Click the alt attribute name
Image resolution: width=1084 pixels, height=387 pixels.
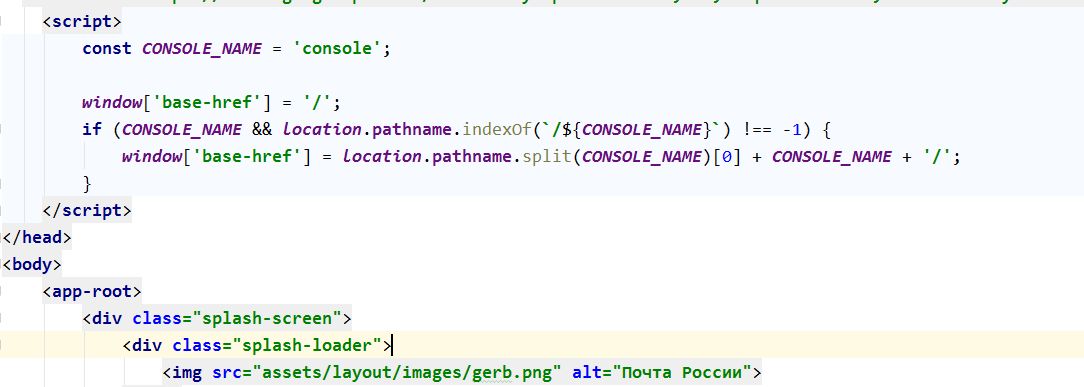point(587,373)
